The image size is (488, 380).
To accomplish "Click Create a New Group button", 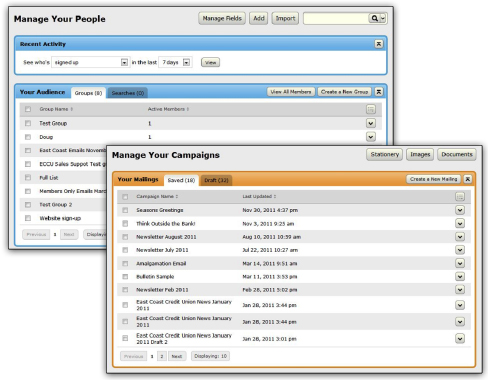I will 344,92.
